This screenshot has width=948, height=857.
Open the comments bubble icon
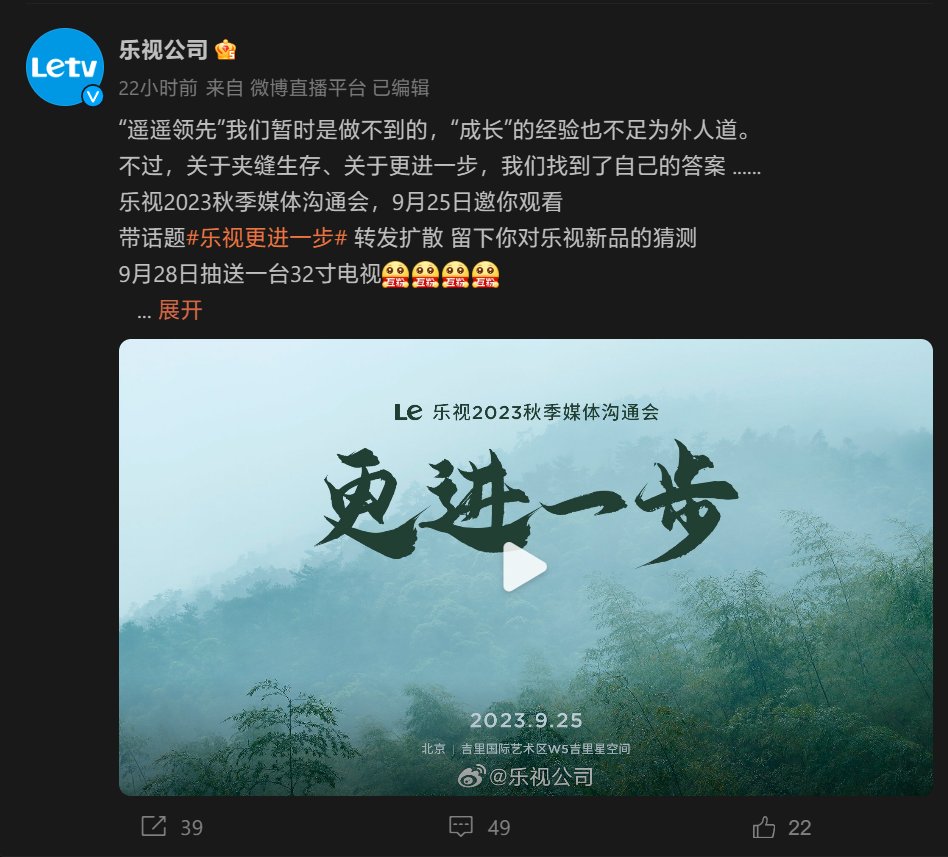click(x=461, y=826)
